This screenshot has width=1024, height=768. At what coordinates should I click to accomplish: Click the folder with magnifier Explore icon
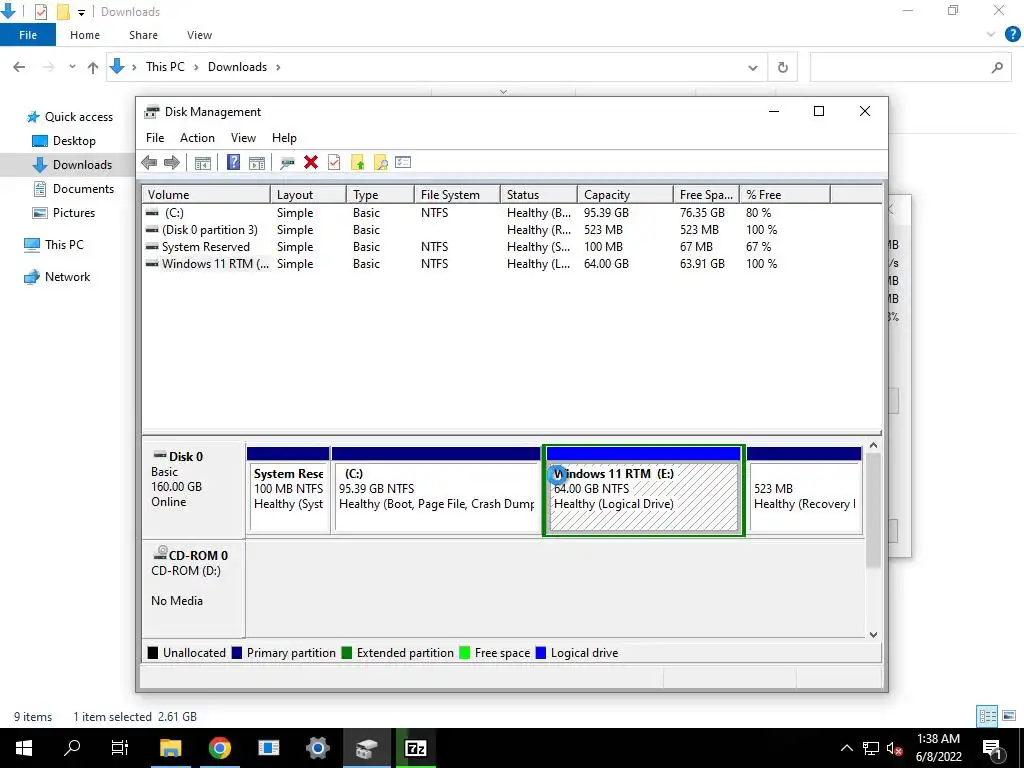pyautogui.click(x=380, y=163)
